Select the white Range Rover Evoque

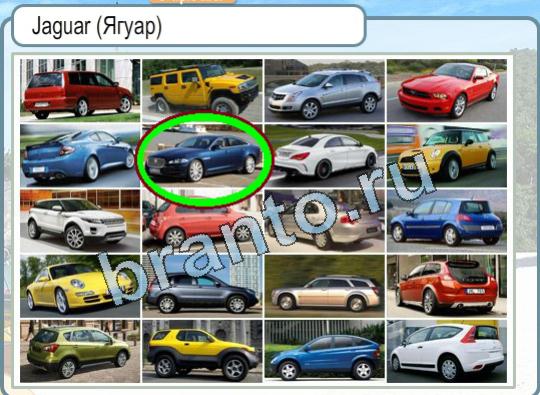coord(80,221)
